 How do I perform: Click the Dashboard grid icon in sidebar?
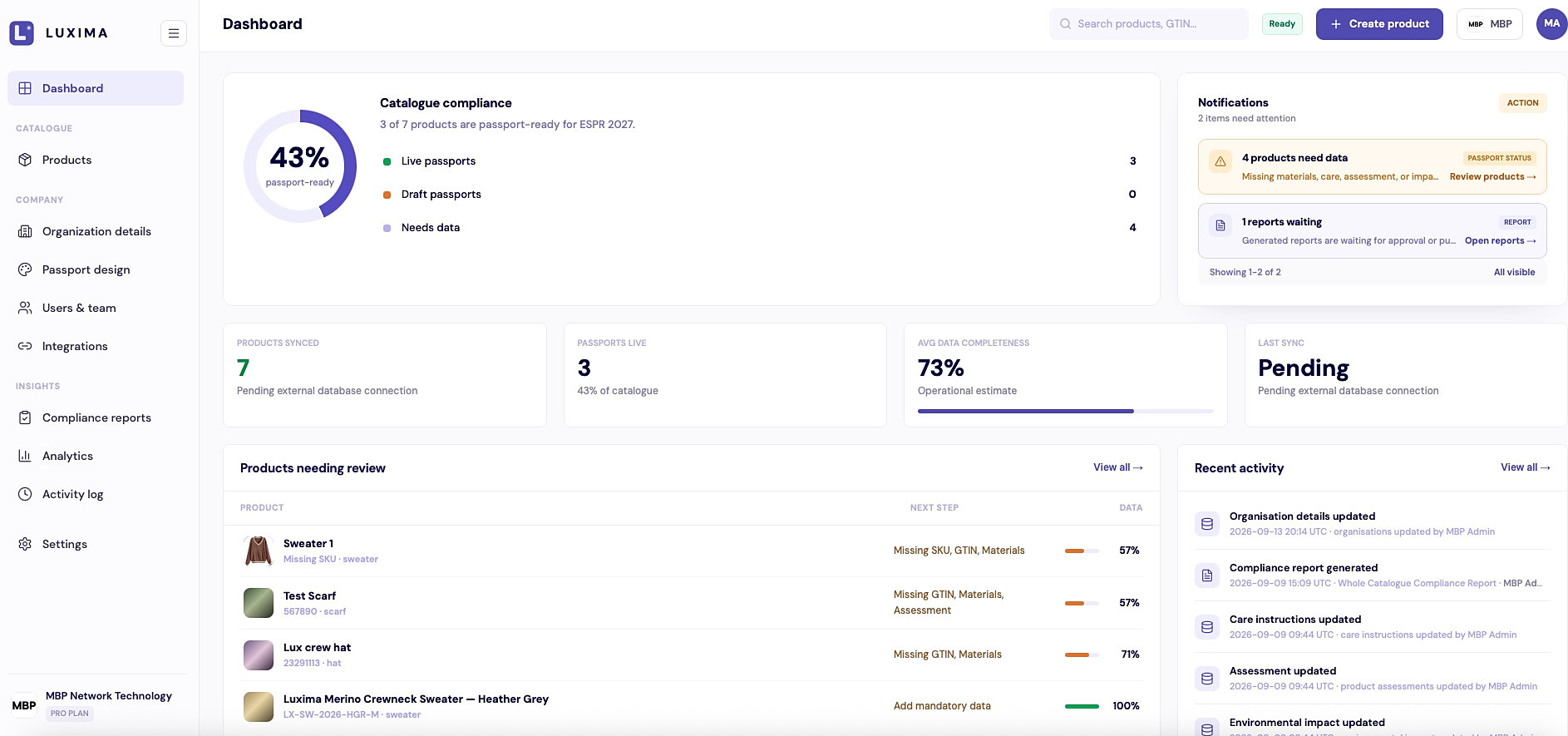coord(25,88)
